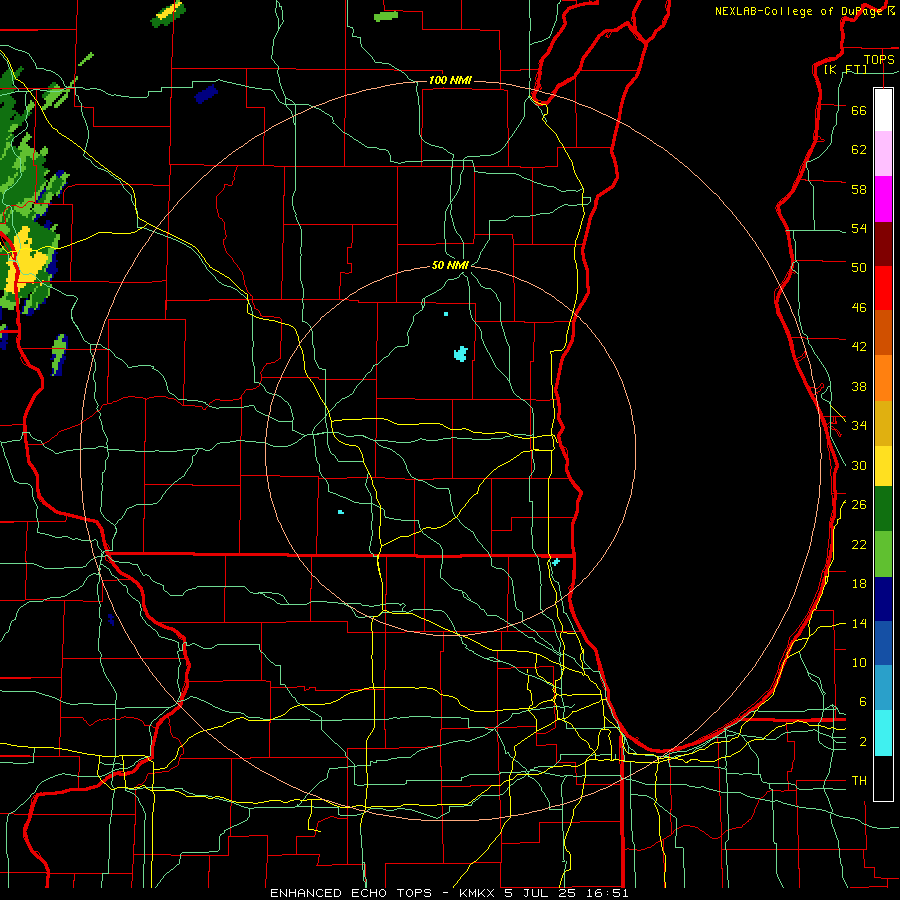This screenshot has height=900, width=900.
Task: Click the '38' legend value
Action: point(859,386)
